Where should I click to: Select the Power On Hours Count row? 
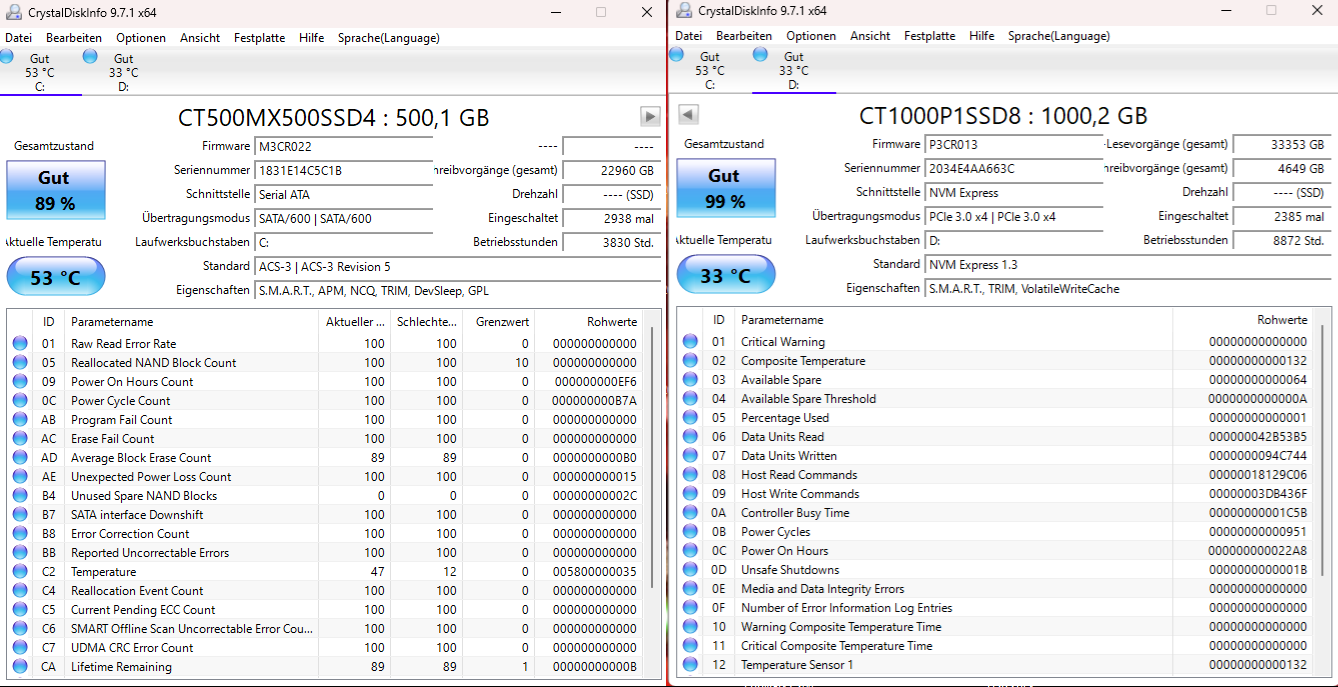pyautogui.click(x=325, y=381)
